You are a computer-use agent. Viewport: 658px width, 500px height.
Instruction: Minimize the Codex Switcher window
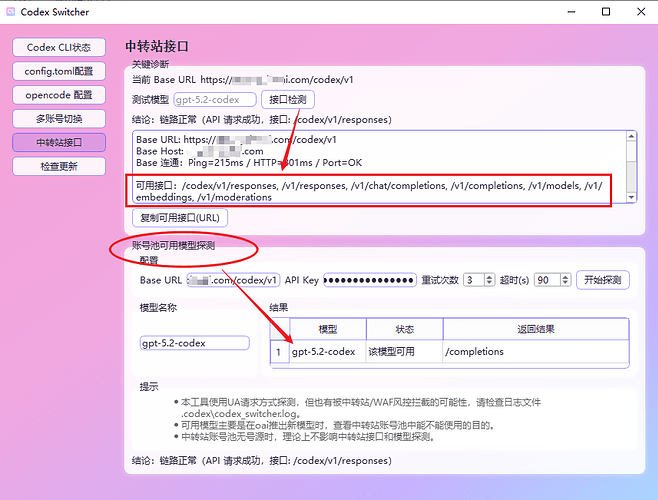[571, 12]
